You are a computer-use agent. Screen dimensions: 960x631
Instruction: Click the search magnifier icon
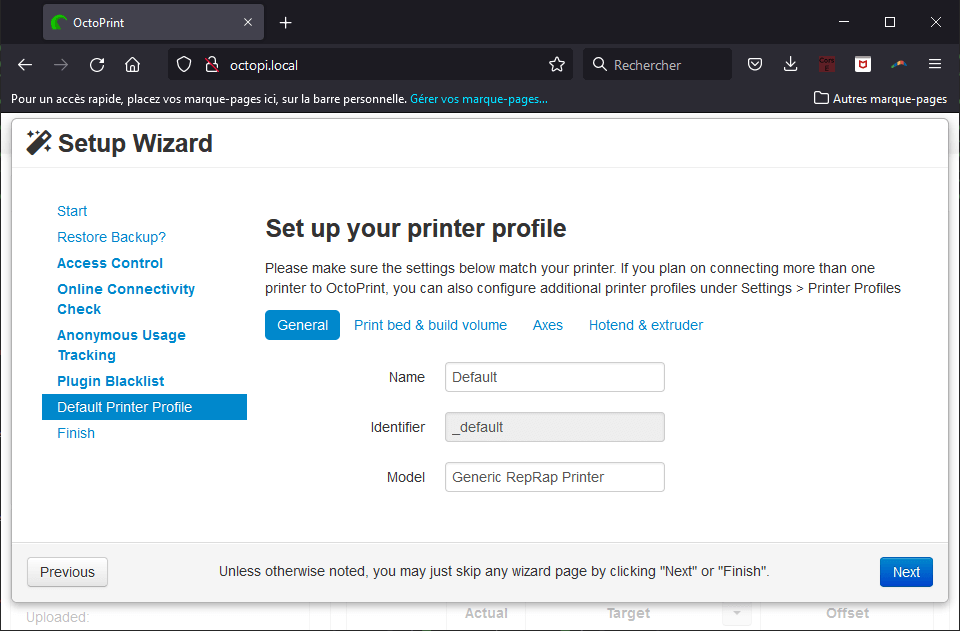(599, 65)
